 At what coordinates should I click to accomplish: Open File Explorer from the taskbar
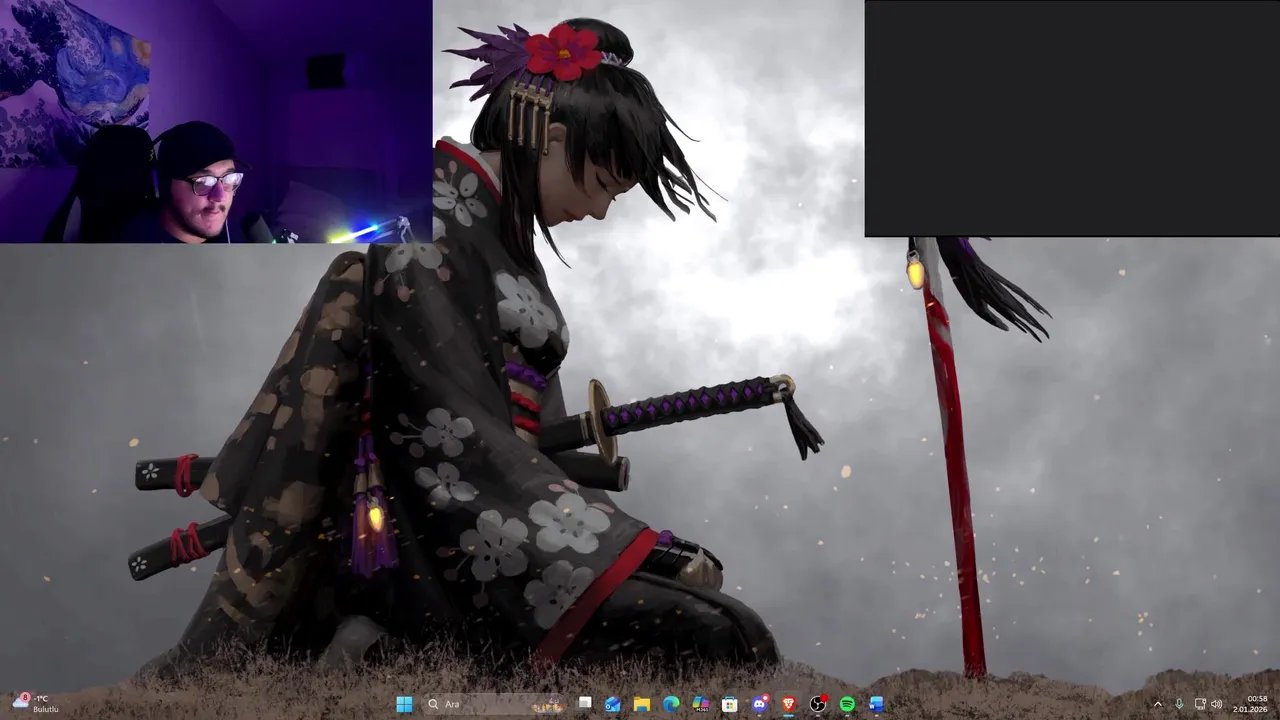click(x=642, y=704)
